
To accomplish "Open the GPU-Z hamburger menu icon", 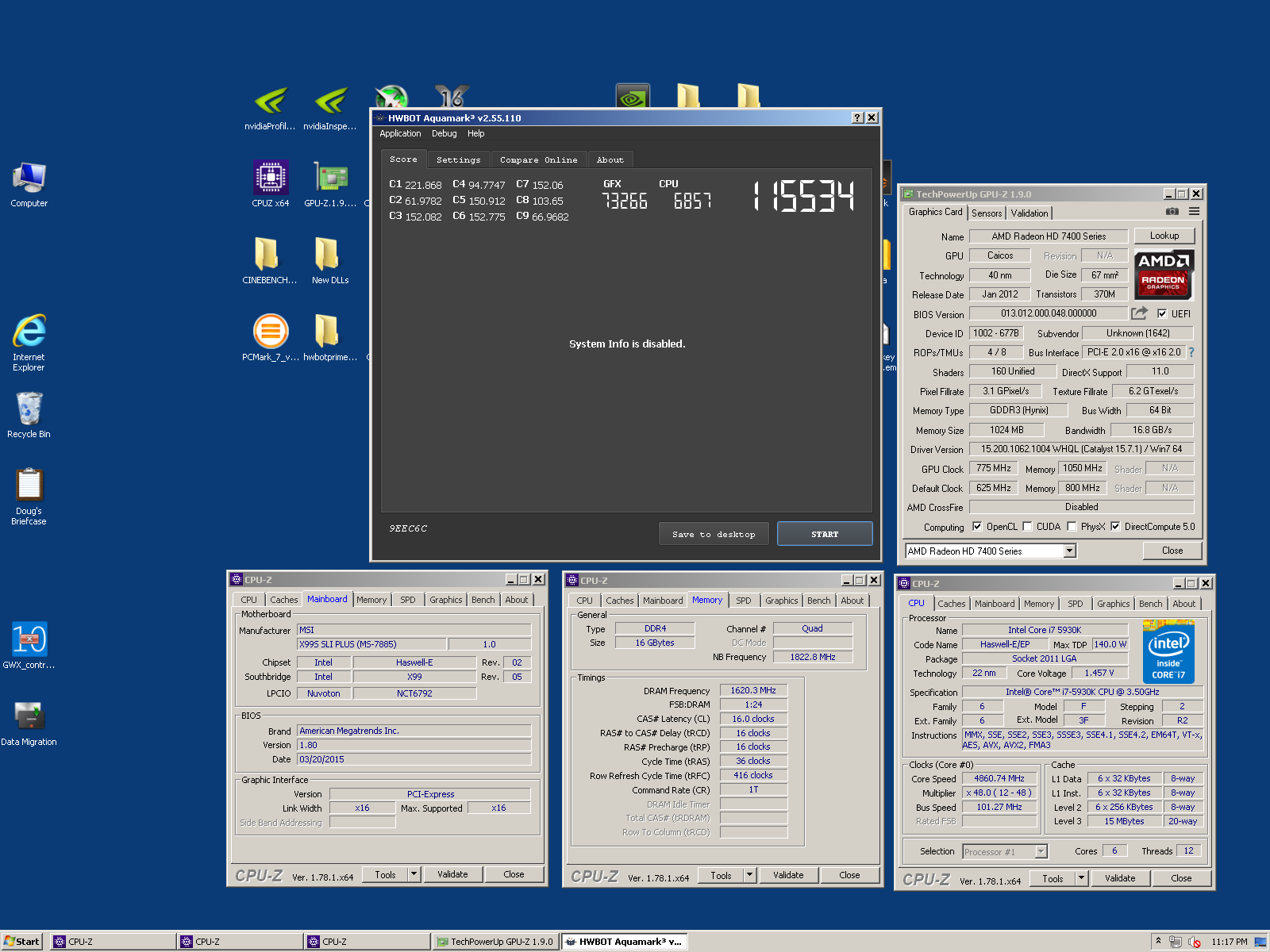I will coord(1194,212).
